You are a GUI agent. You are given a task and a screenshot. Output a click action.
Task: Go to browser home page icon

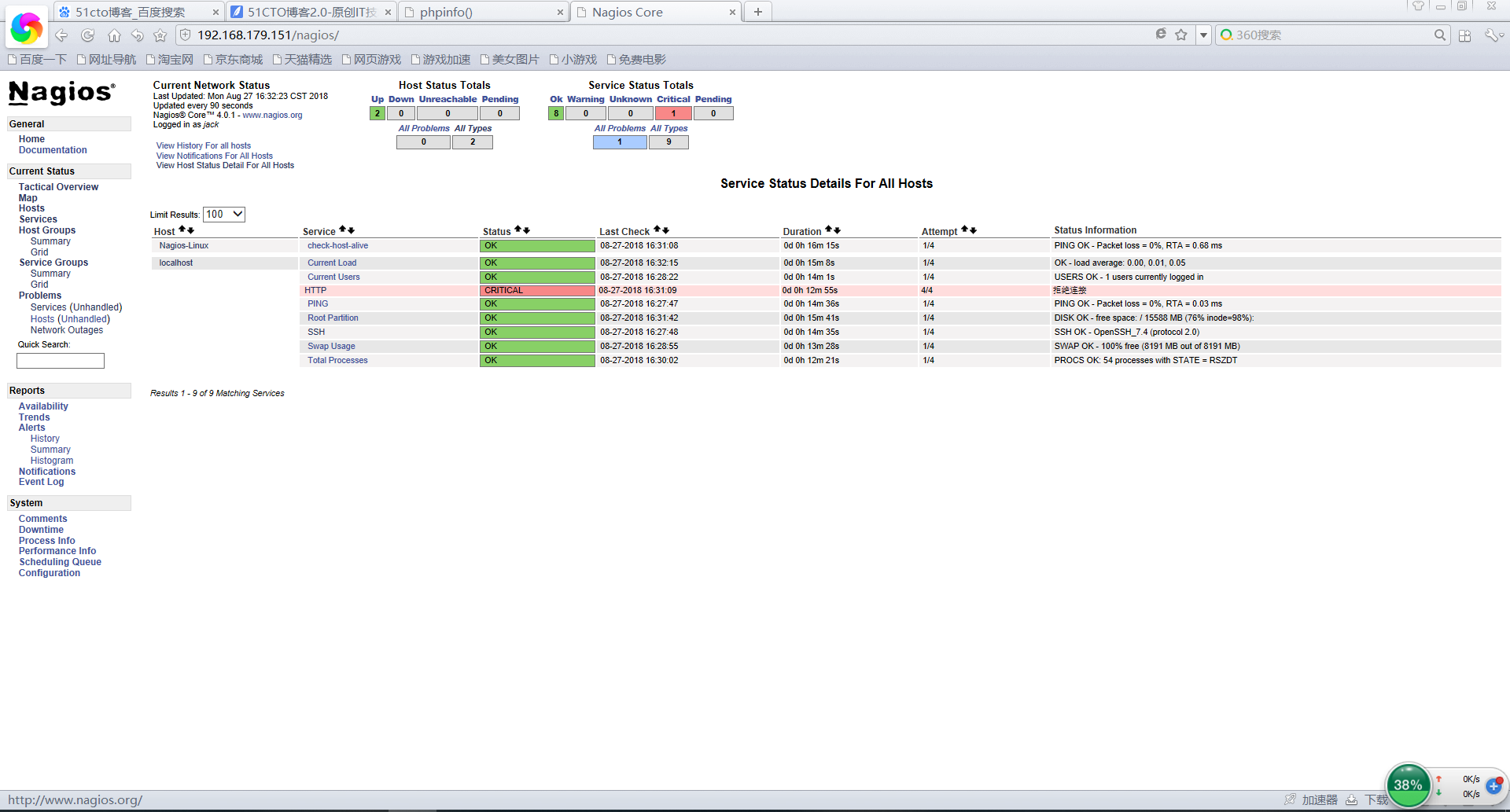point(114,35)
